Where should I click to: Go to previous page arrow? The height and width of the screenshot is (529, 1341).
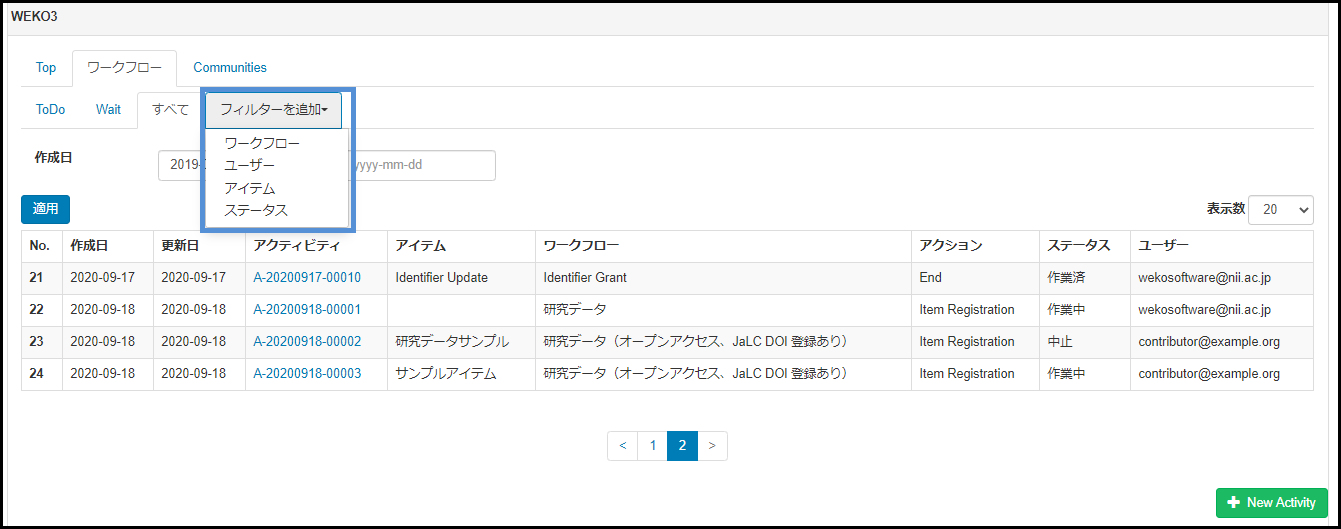(x=622, y=446)
